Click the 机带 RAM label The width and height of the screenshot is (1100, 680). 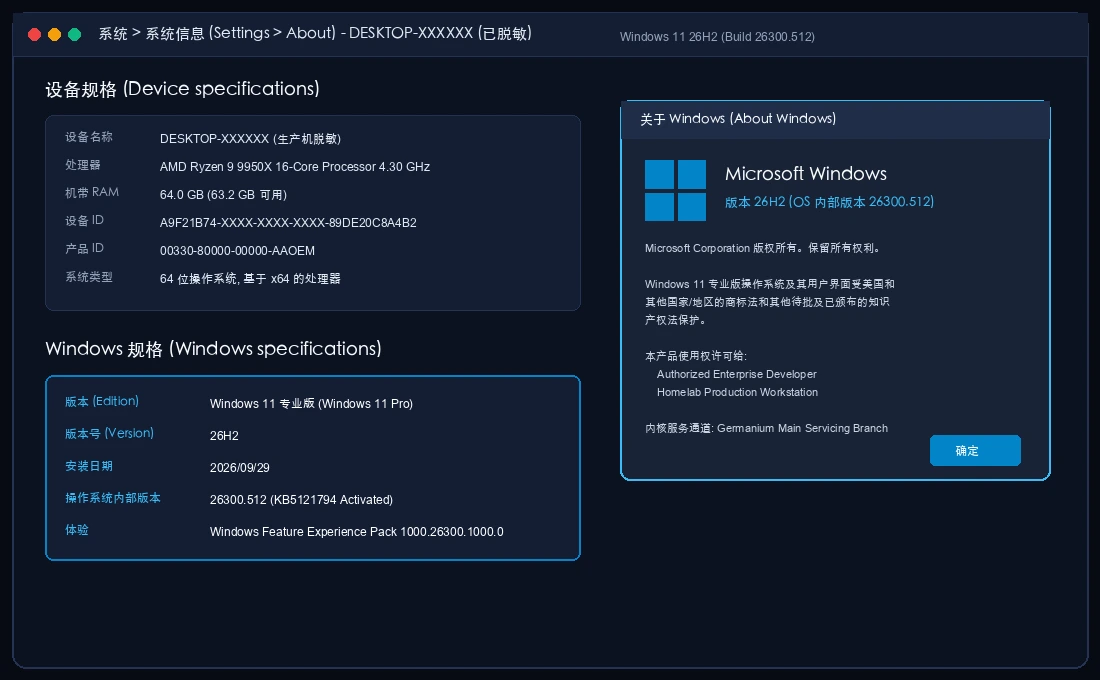(92, 192)
